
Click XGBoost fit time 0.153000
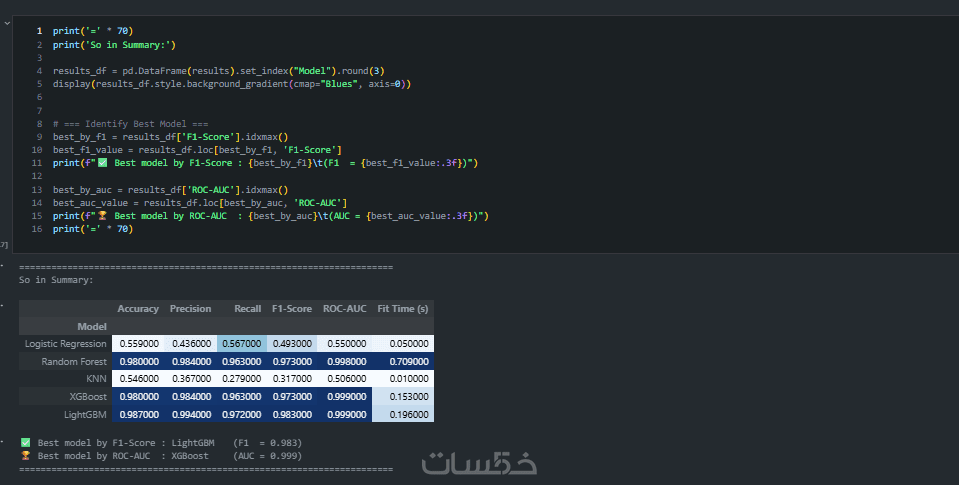point(403,396)
